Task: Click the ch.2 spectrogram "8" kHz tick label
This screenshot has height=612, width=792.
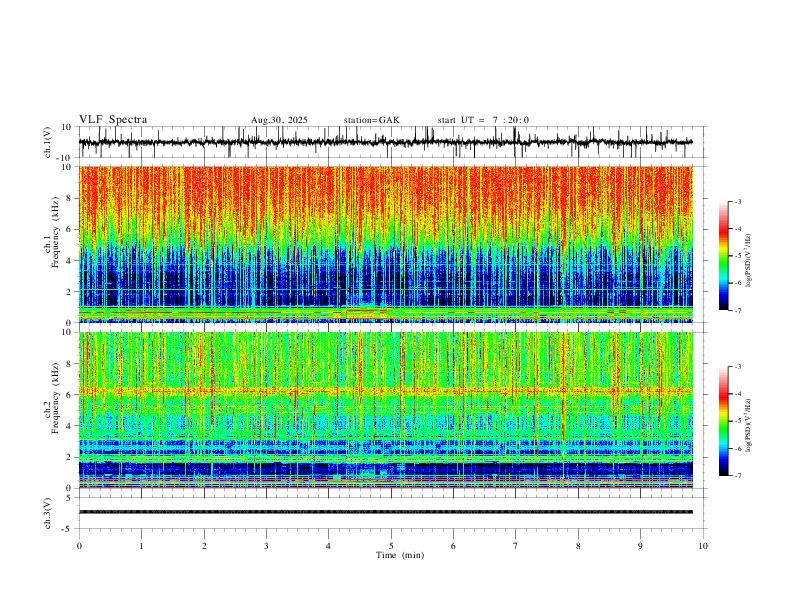Action: tap(69, 364)
